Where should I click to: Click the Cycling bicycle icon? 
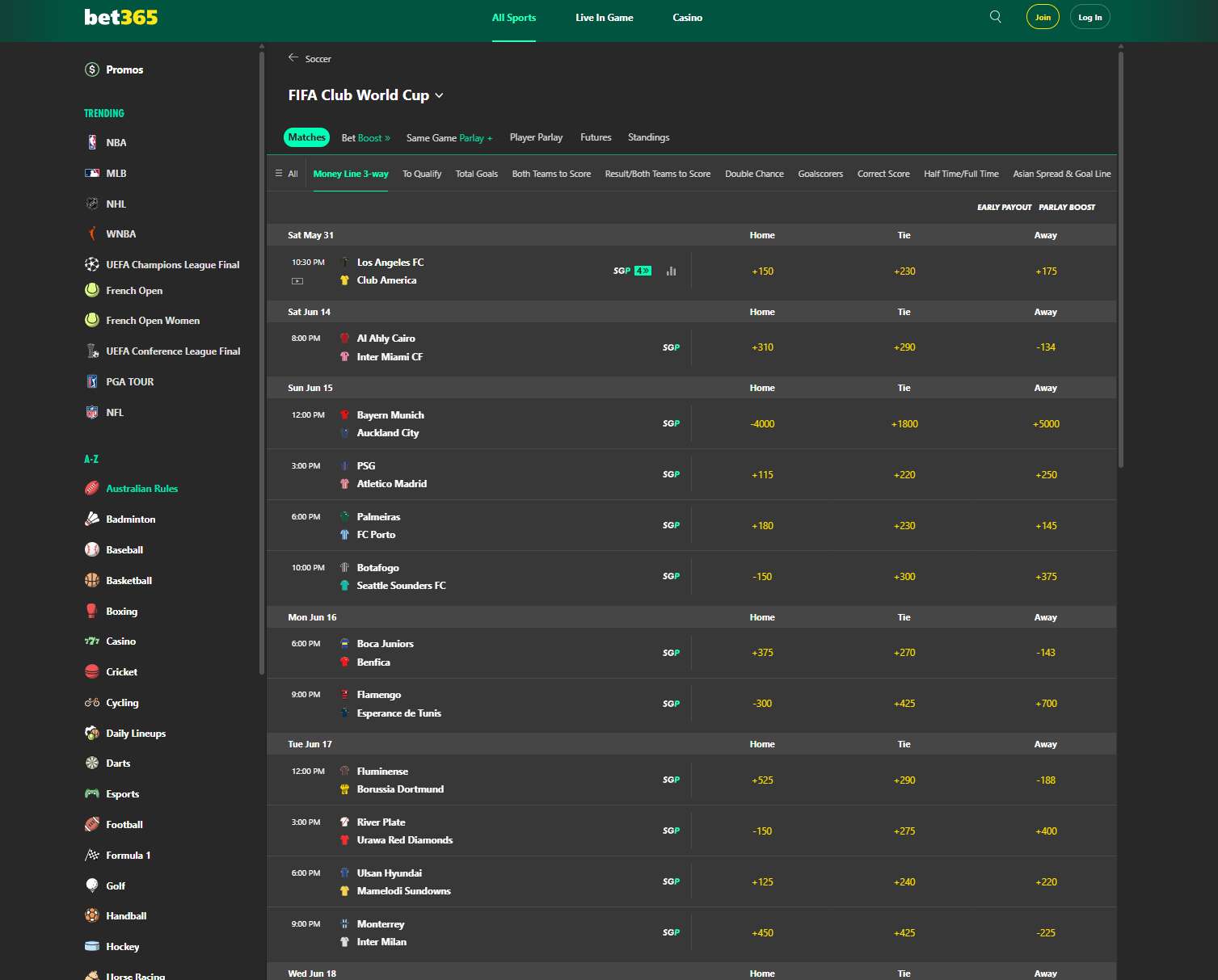click(92, 702)
